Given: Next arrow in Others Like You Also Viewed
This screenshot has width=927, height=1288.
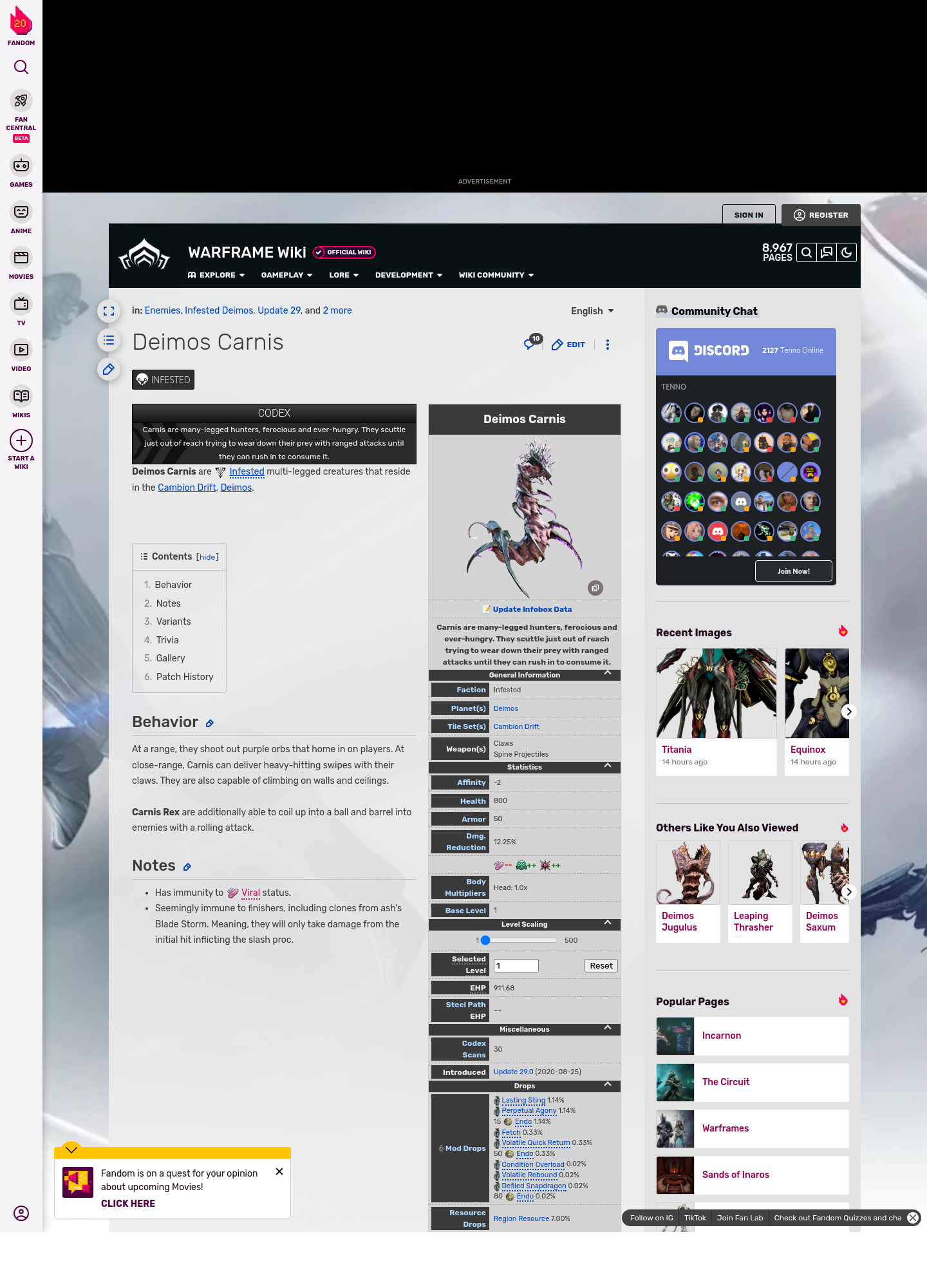Looking at the screenshot, I should tap(849, 892).
